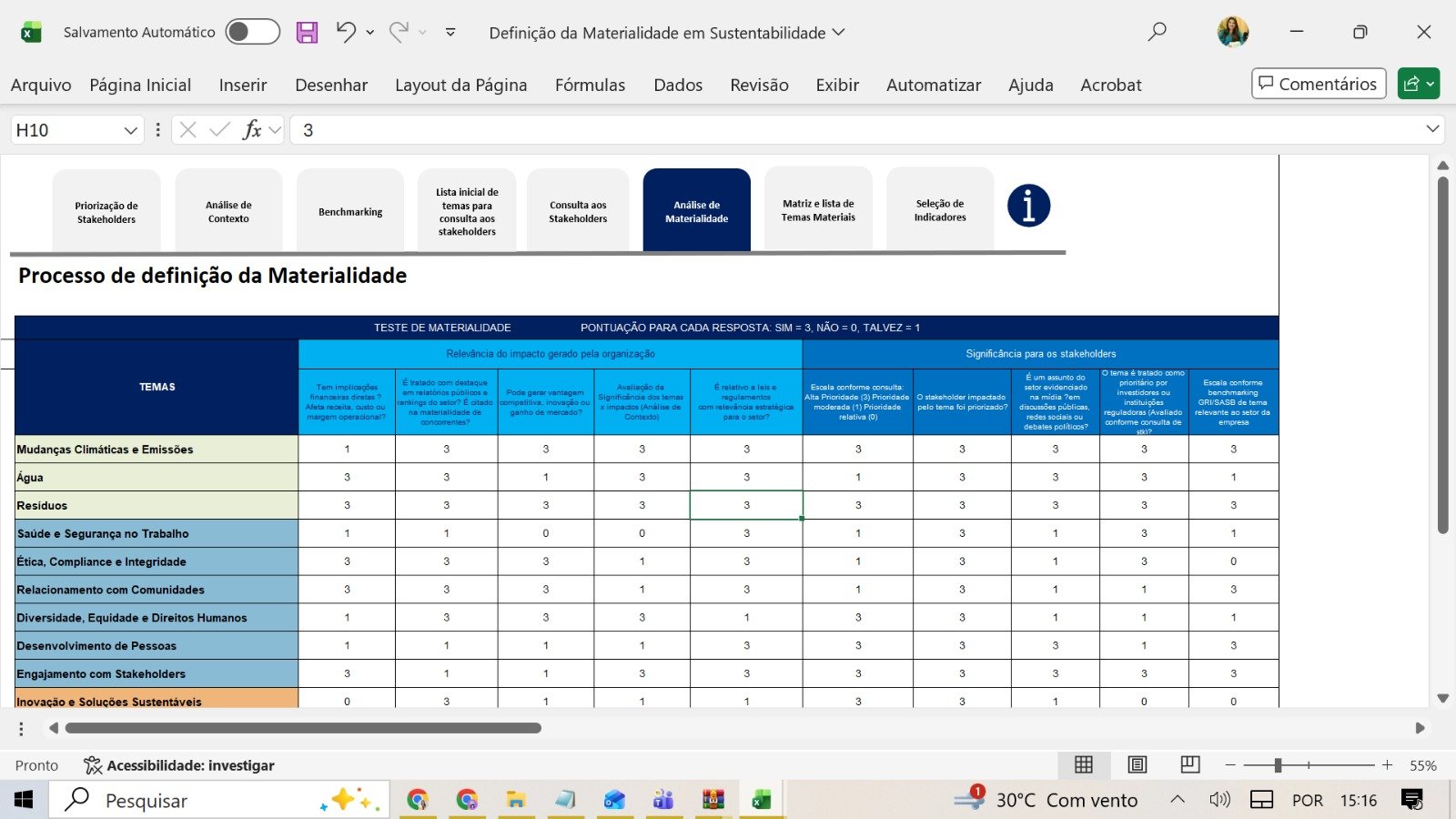Click the Undo arrow icon

345,32
